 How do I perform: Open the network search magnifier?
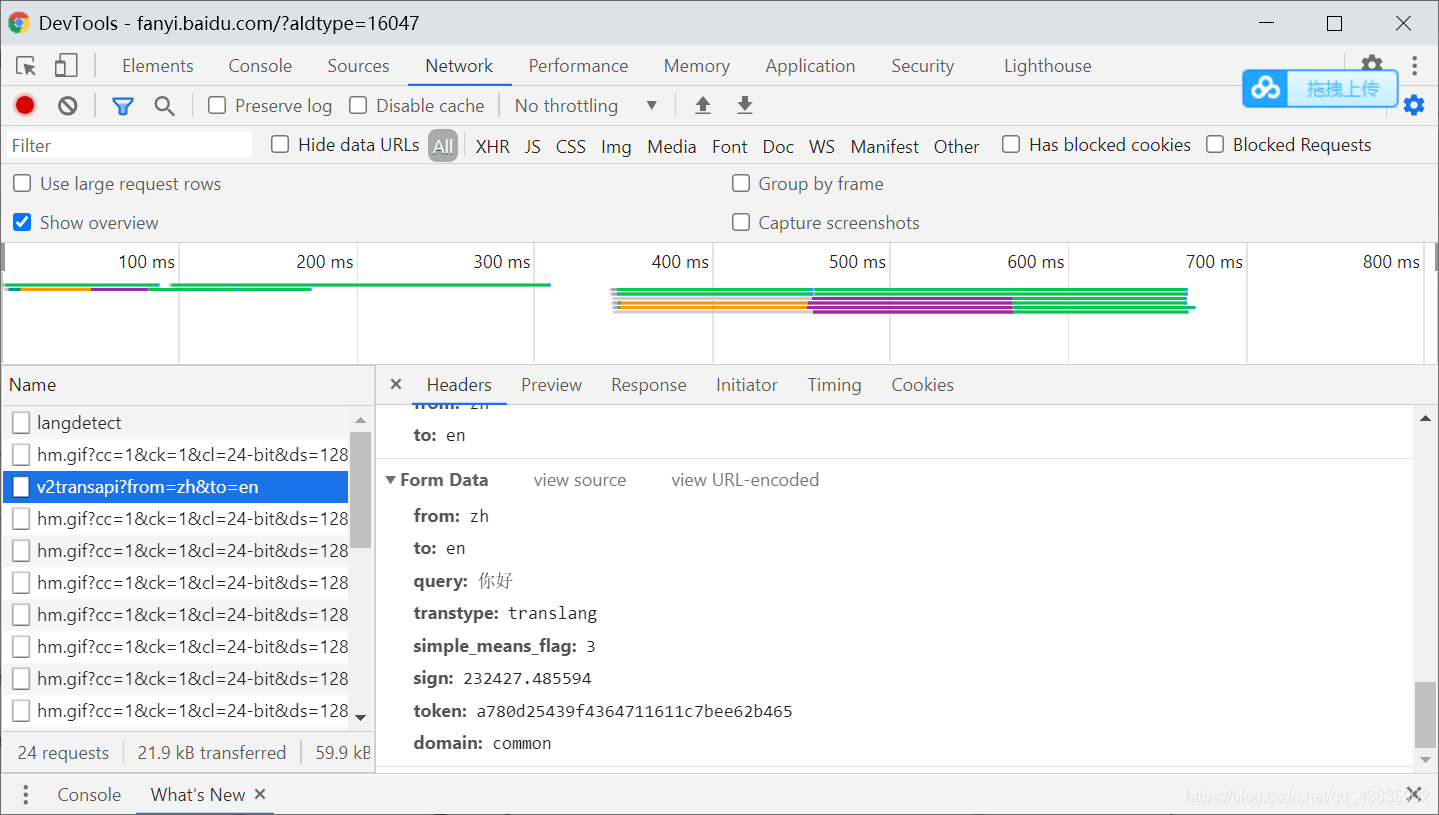tap(164, 105)
